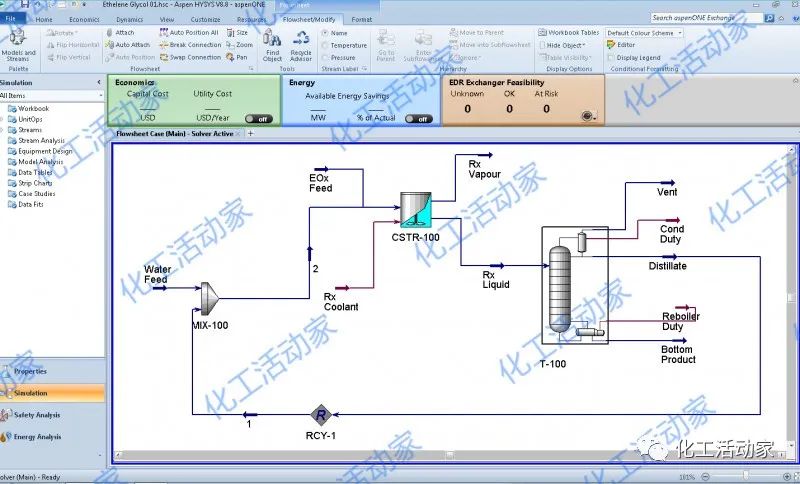800x484 pixels.
Task: Click the search button beside aspenONE Exchange
Action: pos(769,18)
